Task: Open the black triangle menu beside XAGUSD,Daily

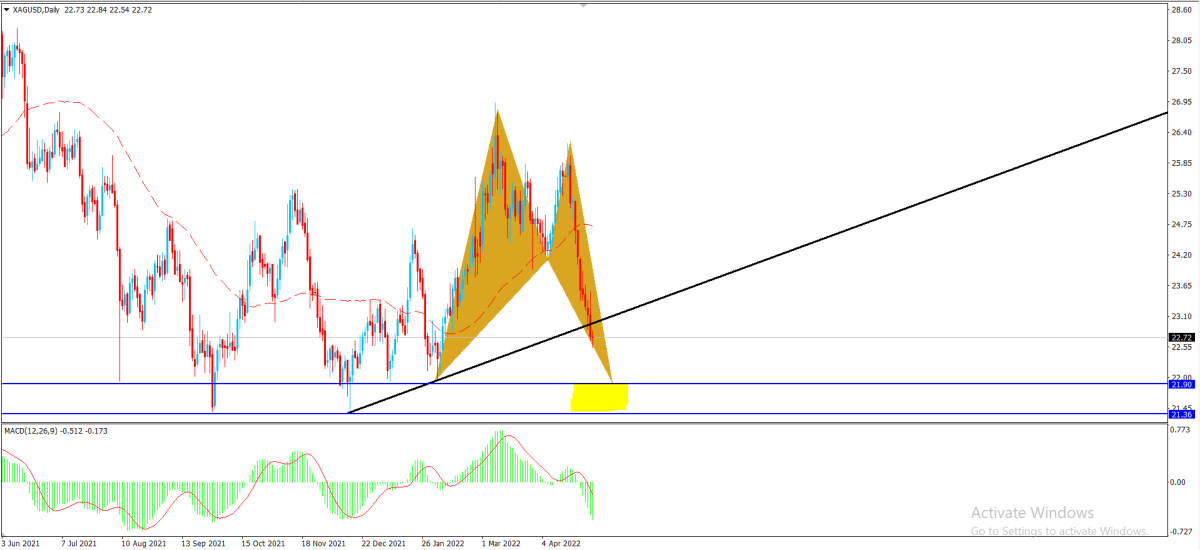Action: (7, 10)
